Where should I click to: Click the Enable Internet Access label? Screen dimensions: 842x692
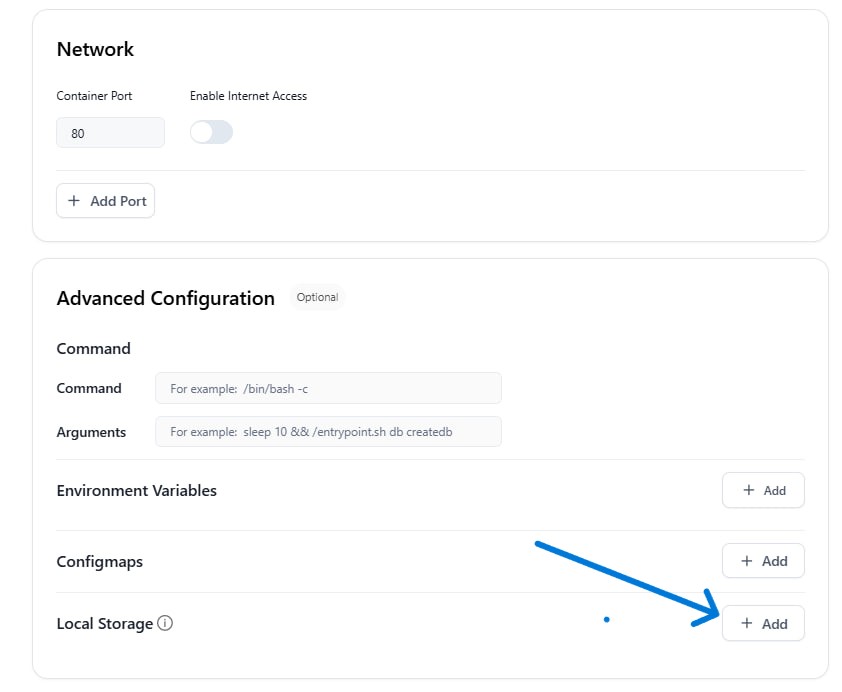248,96
